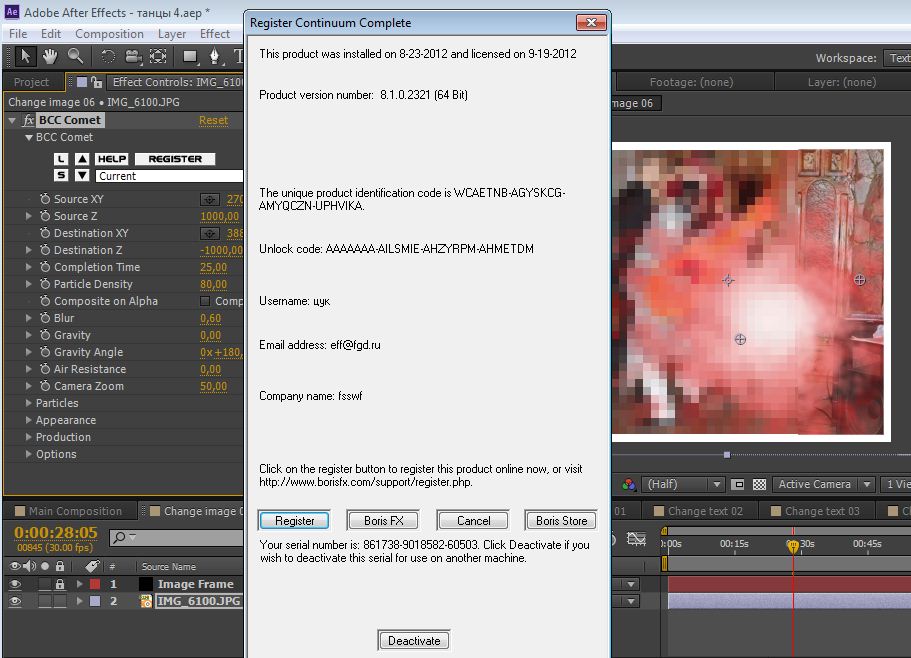Screen dimensions: 911x658
Task: Hide the Image Frame layer eye
Action: (x=14, y=584)
